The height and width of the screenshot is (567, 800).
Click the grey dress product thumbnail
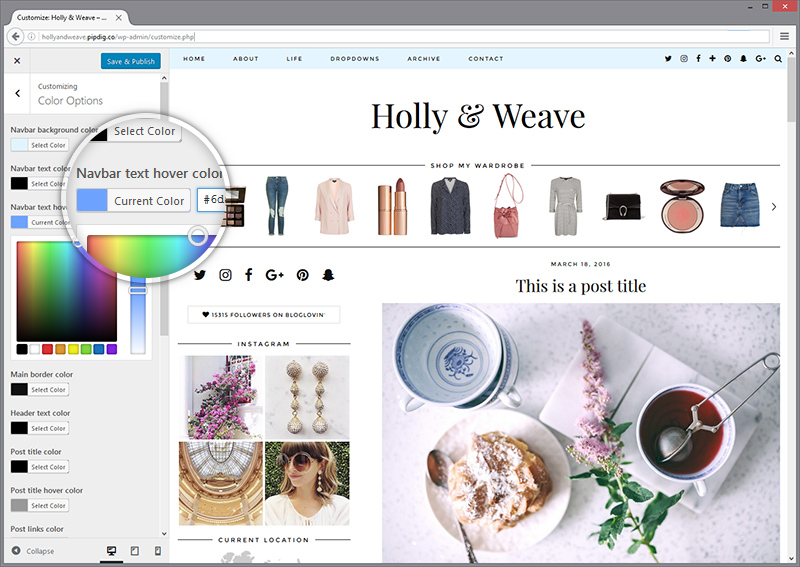click(x=565, y=206)
